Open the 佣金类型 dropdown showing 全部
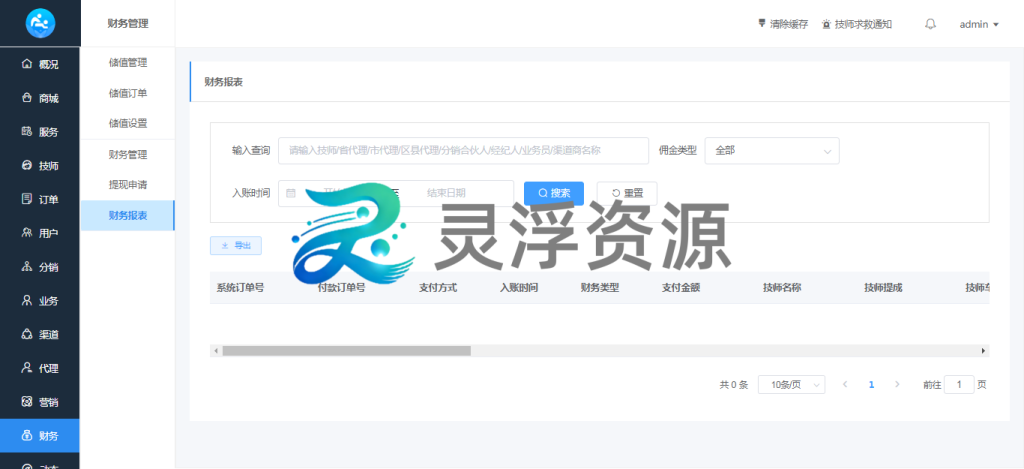Image resolution: width=1024 pixels, height=469 pixels. click(772, 150)
